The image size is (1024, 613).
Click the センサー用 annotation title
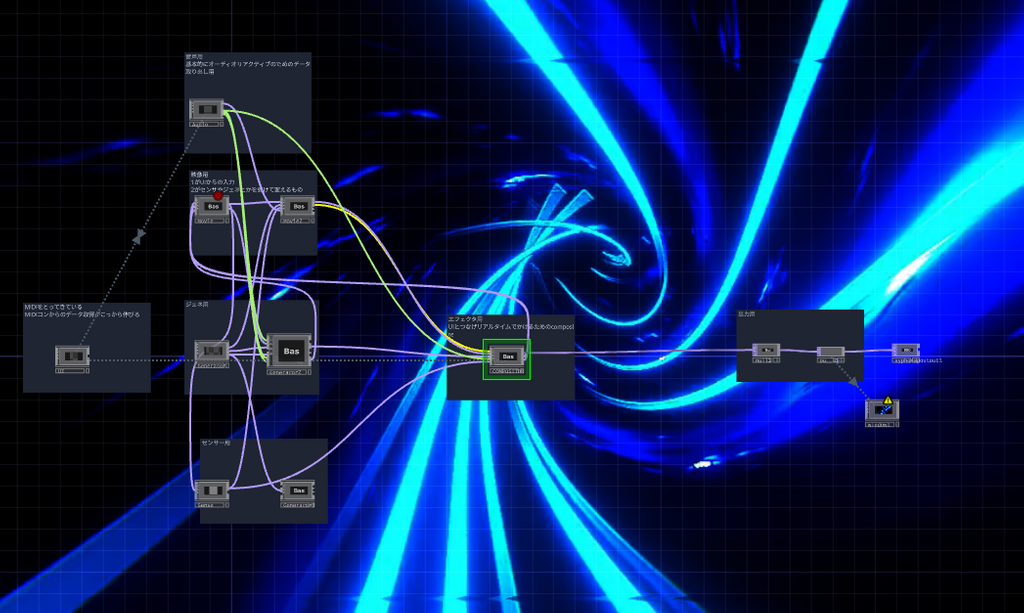(x=216, y=443)
